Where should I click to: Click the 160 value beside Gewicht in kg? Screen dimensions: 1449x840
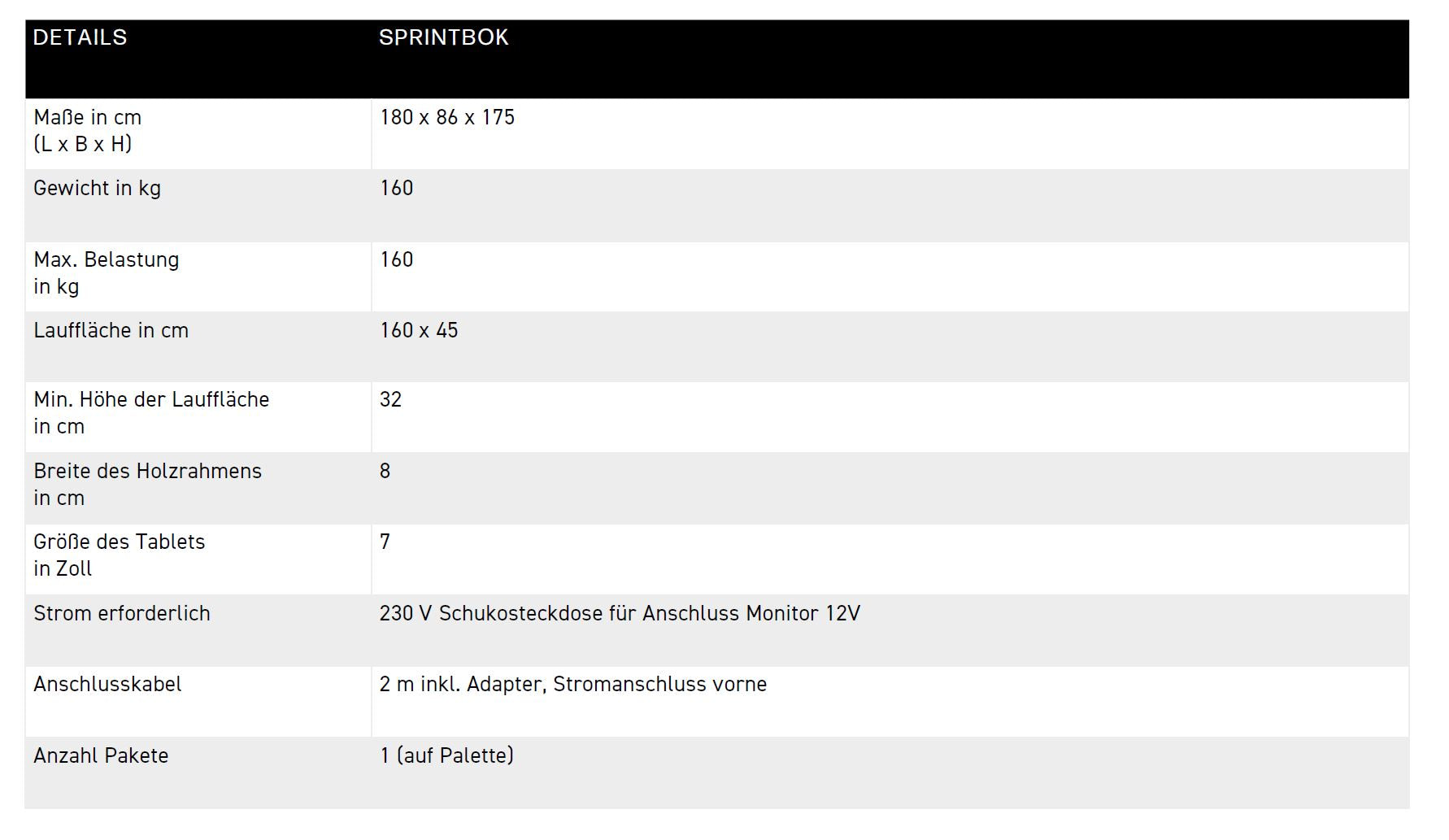(397, 189)
